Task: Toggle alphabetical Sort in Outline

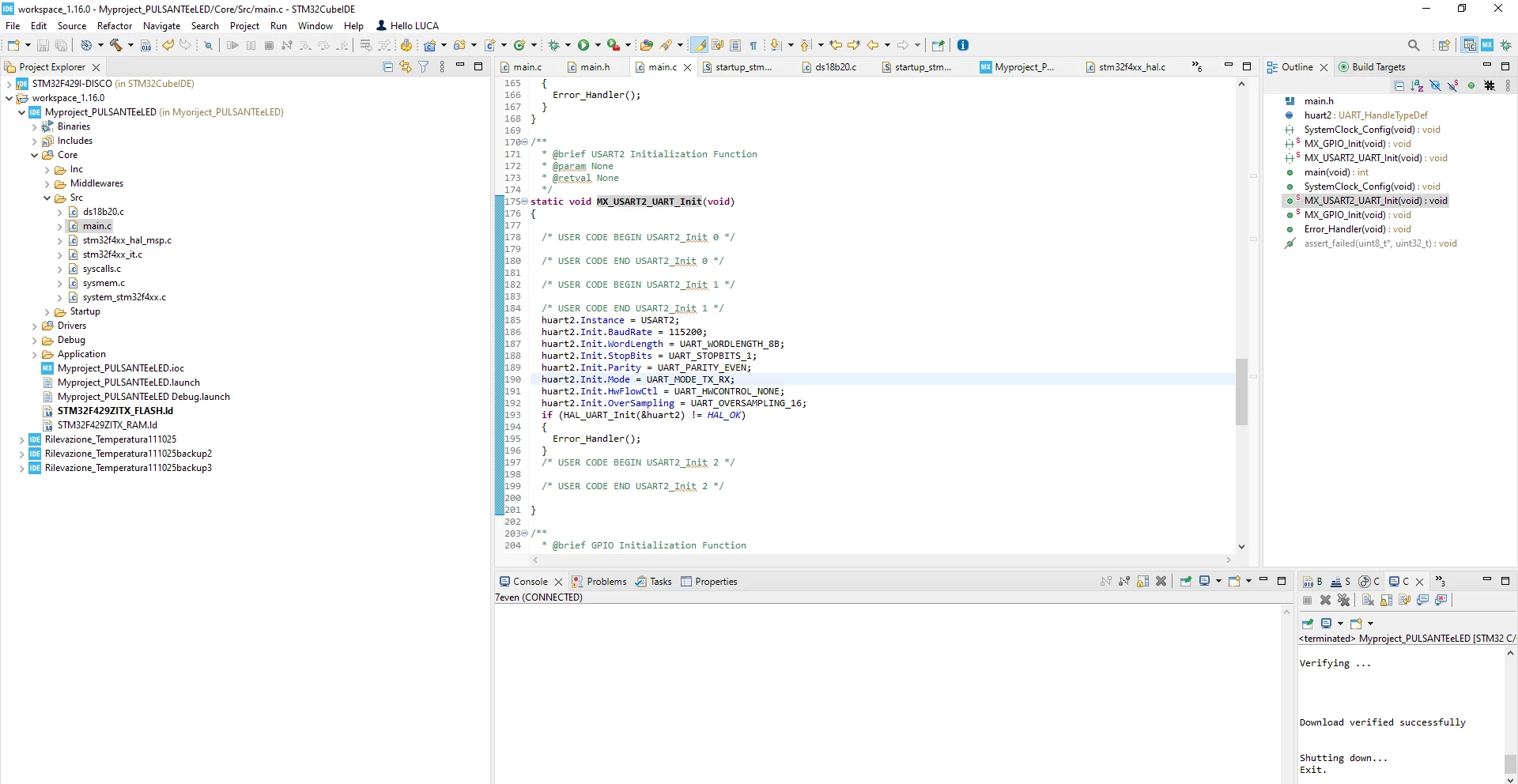Action: point(1417,85)
